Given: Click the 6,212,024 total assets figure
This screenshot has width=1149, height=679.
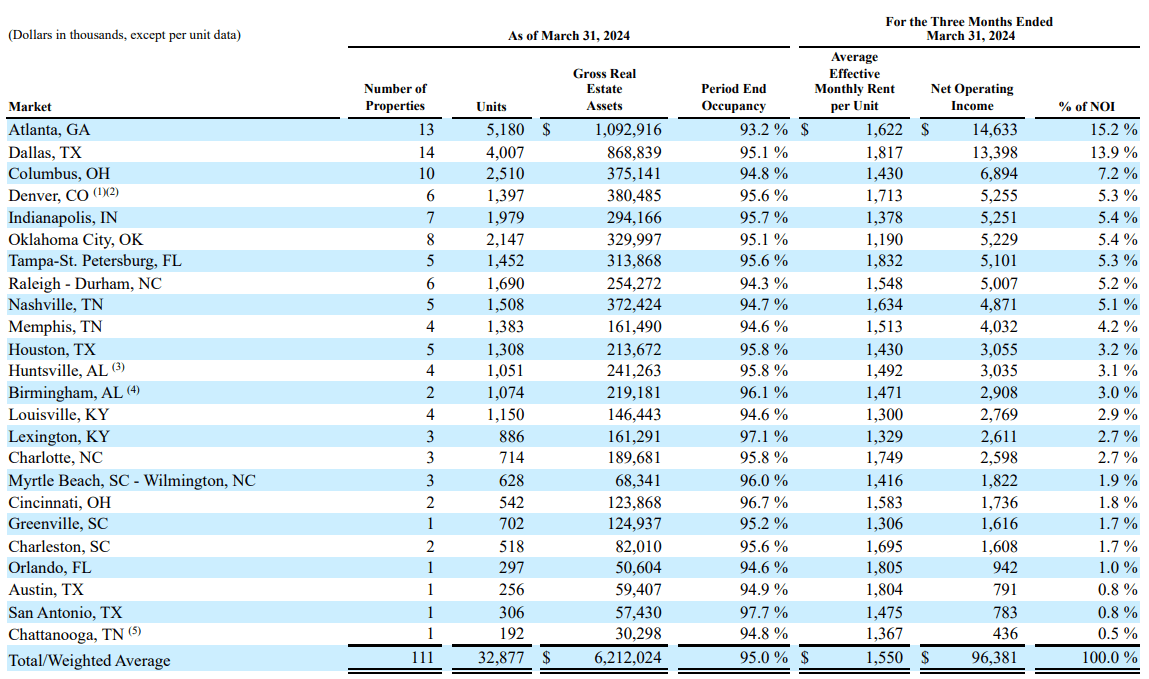Looking at the screenshot, I should [628, 659].
